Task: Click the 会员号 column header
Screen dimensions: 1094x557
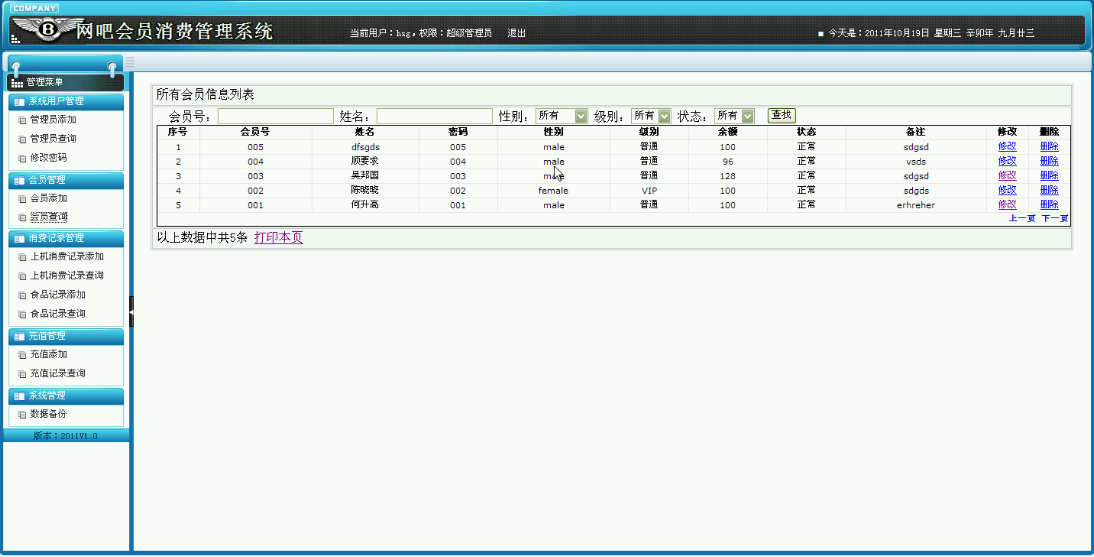Action: coord(255,131)
